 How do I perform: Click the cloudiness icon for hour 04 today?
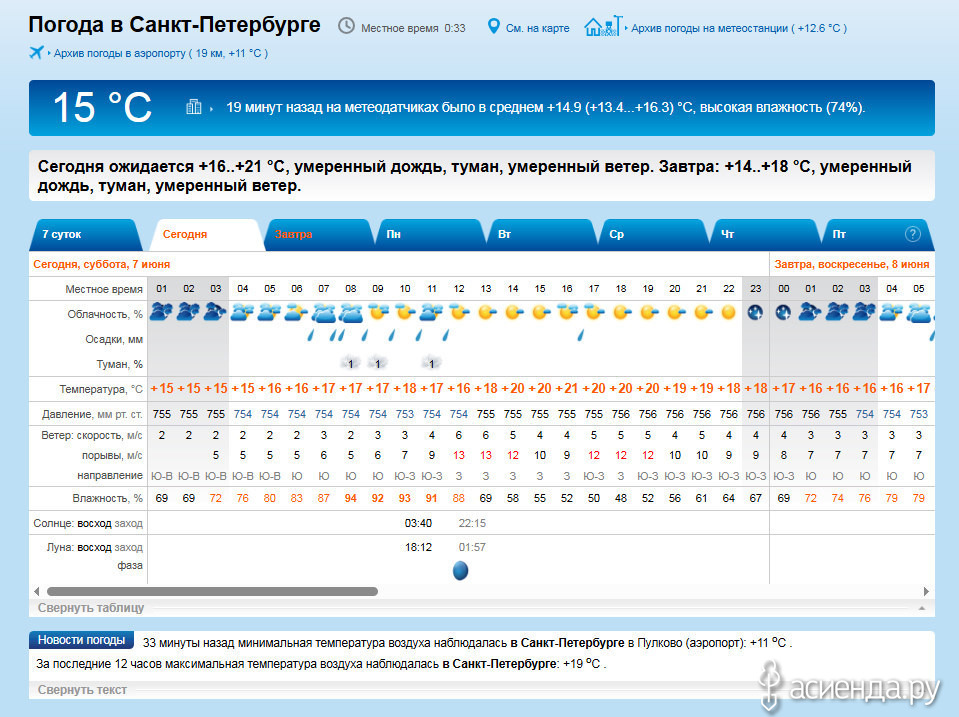coord(242,313)
